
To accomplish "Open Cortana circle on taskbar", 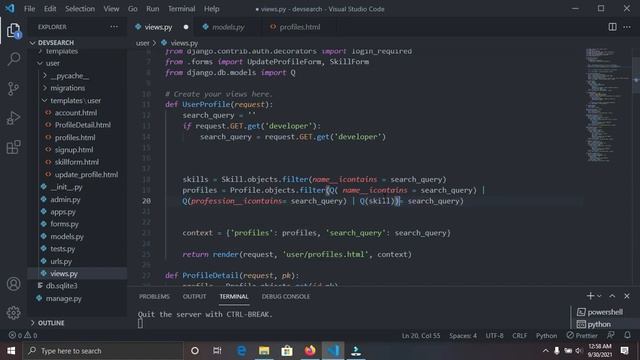I will click(195, 351).
